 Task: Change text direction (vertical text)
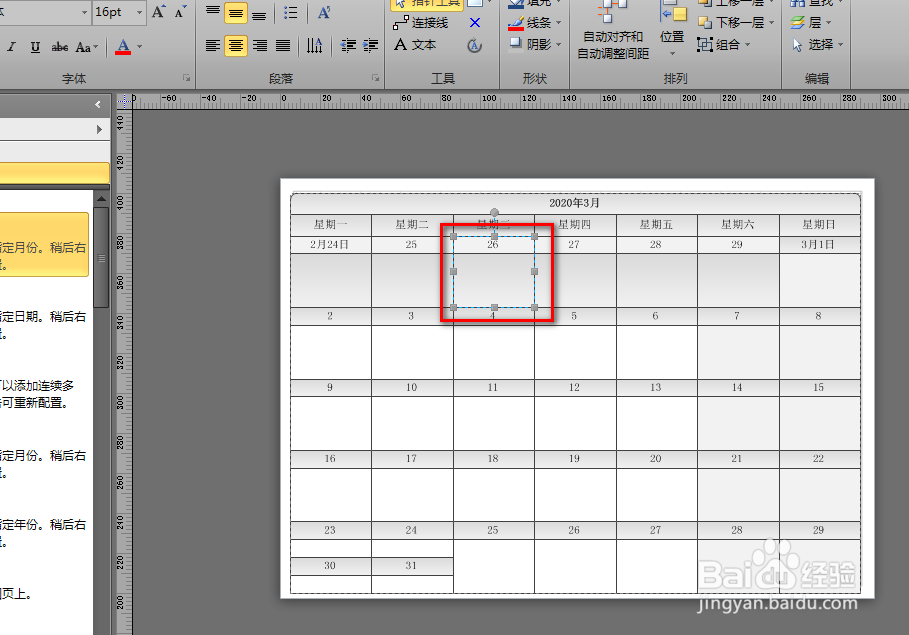314,45
